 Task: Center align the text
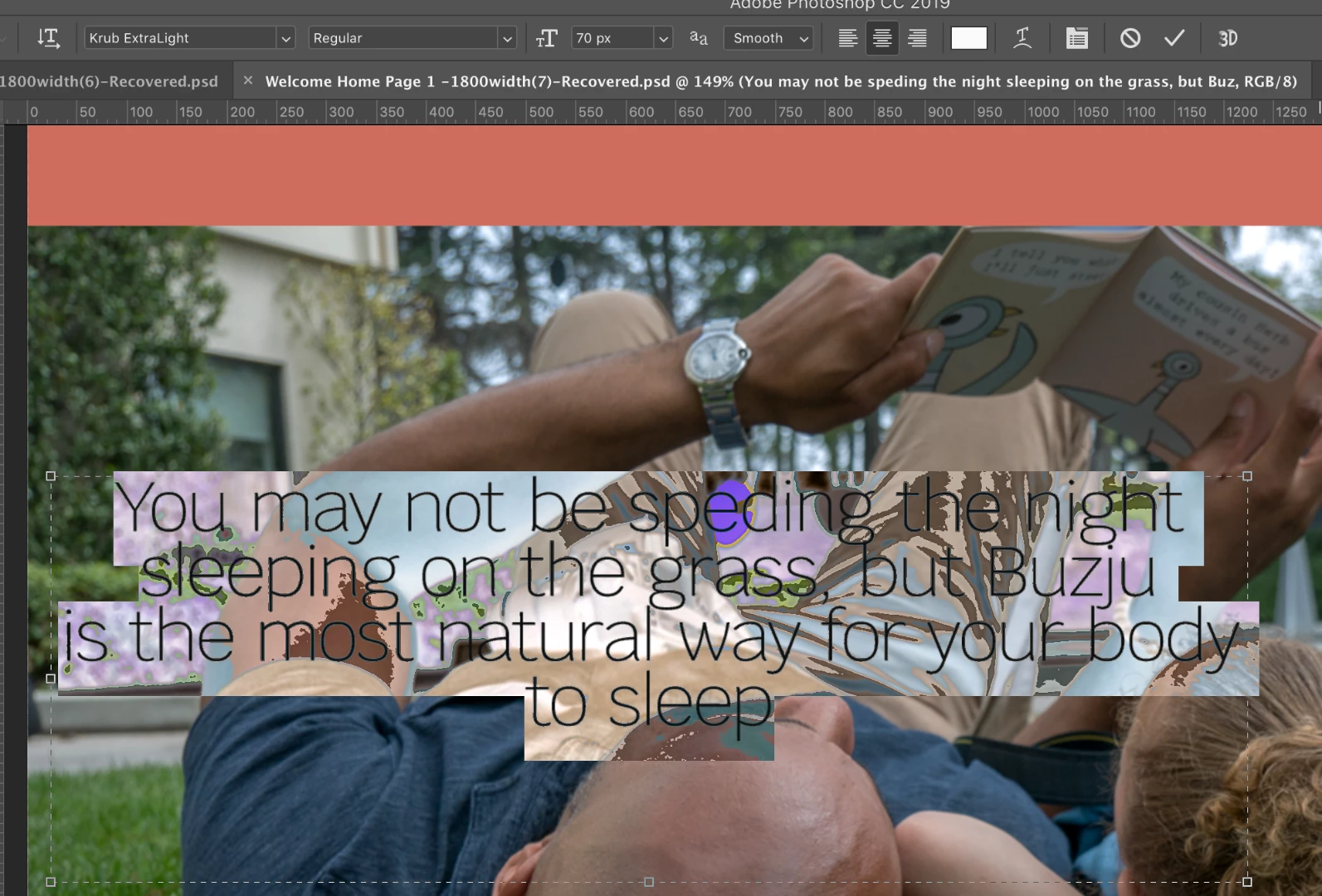click(882, 38)
